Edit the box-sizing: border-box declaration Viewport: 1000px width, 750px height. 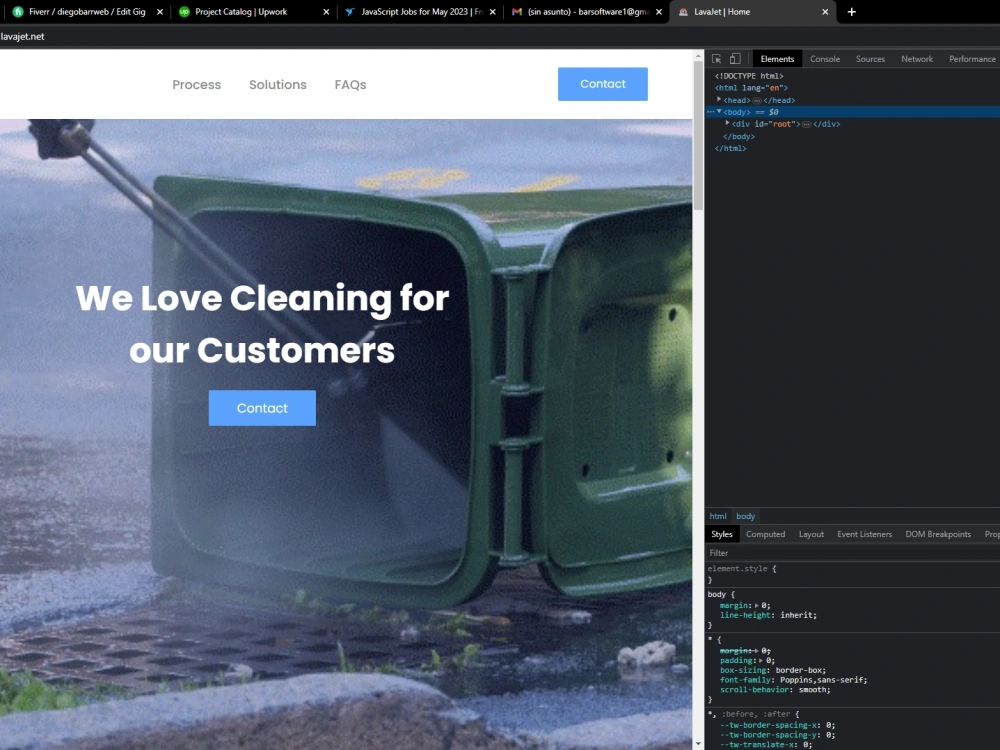[x=772, y=670]
